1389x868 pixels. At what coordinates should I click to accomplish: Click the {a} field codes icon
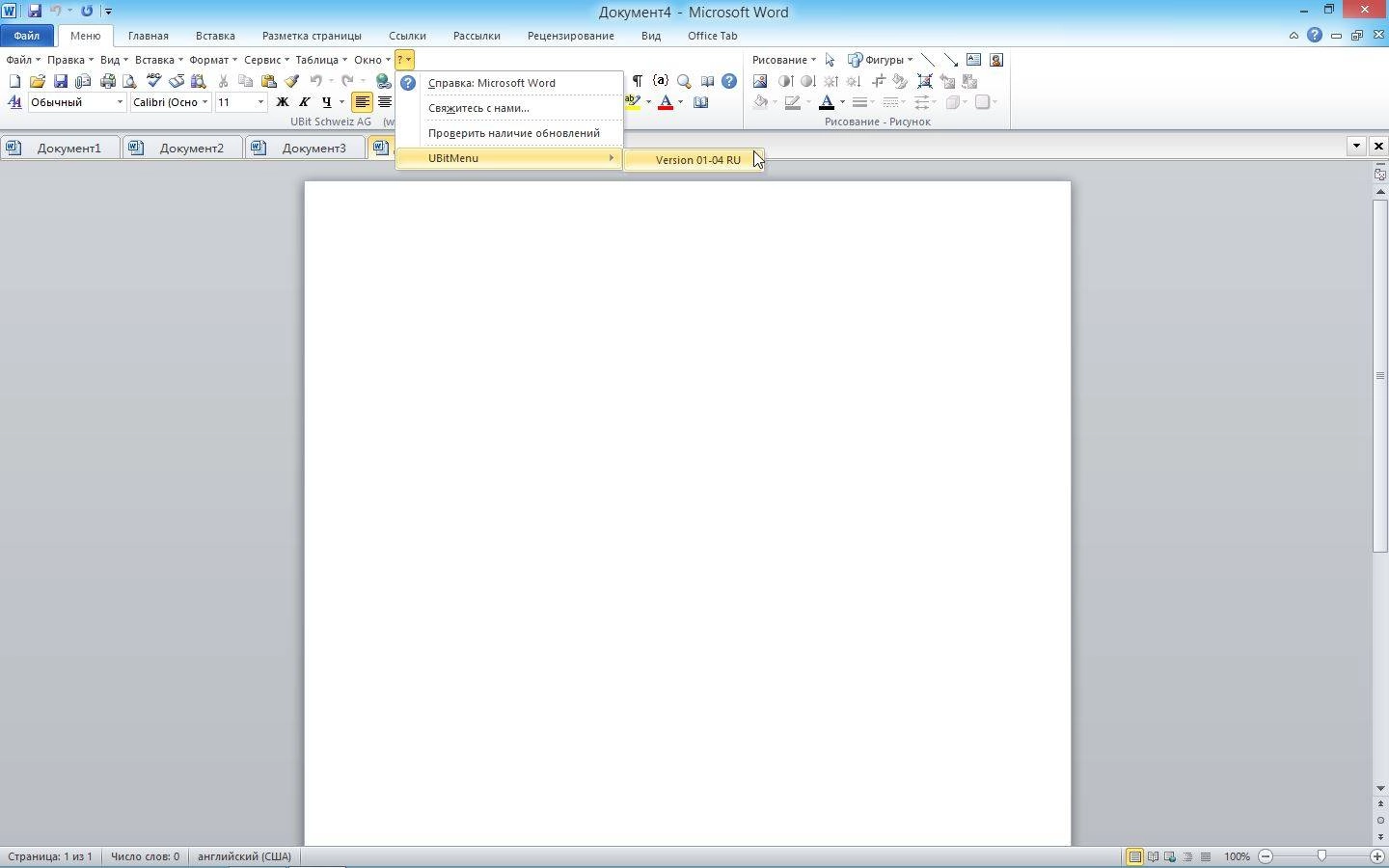[x=661, y=82]
